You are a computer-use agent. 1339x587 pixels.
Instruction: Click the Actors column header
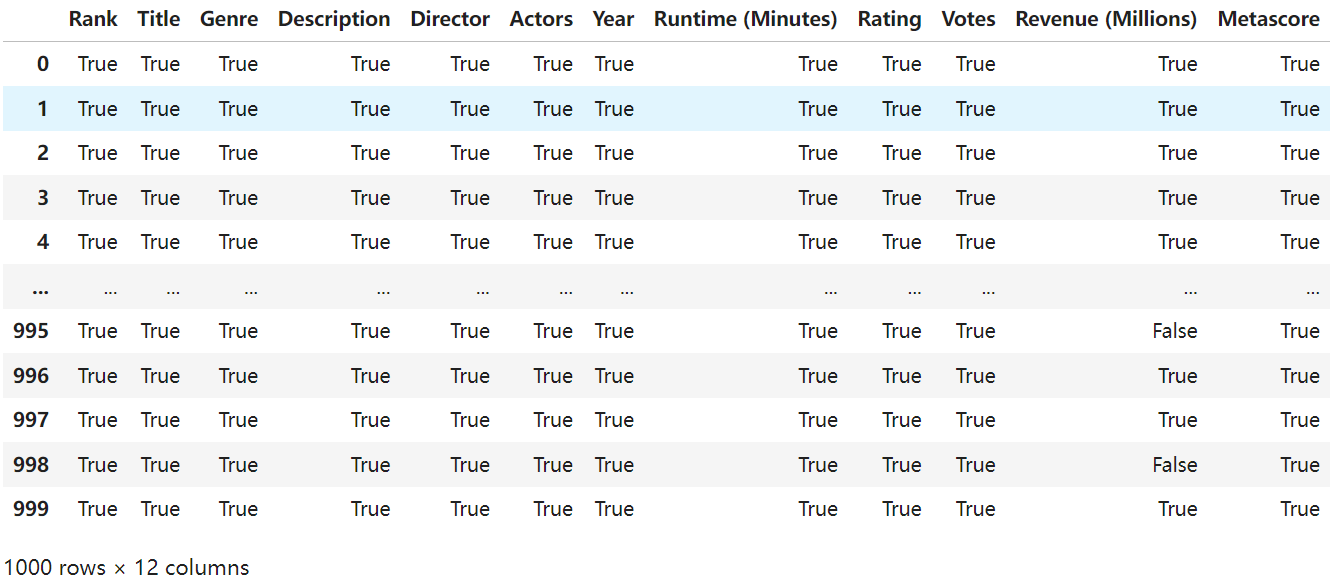point(541,19)
